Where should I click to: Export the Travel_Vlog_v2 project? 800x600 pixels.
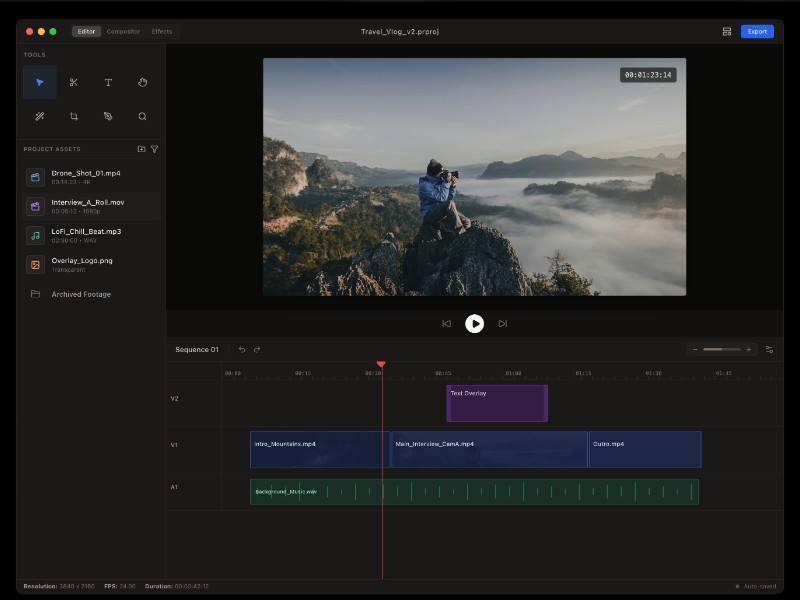click(757, 31)
